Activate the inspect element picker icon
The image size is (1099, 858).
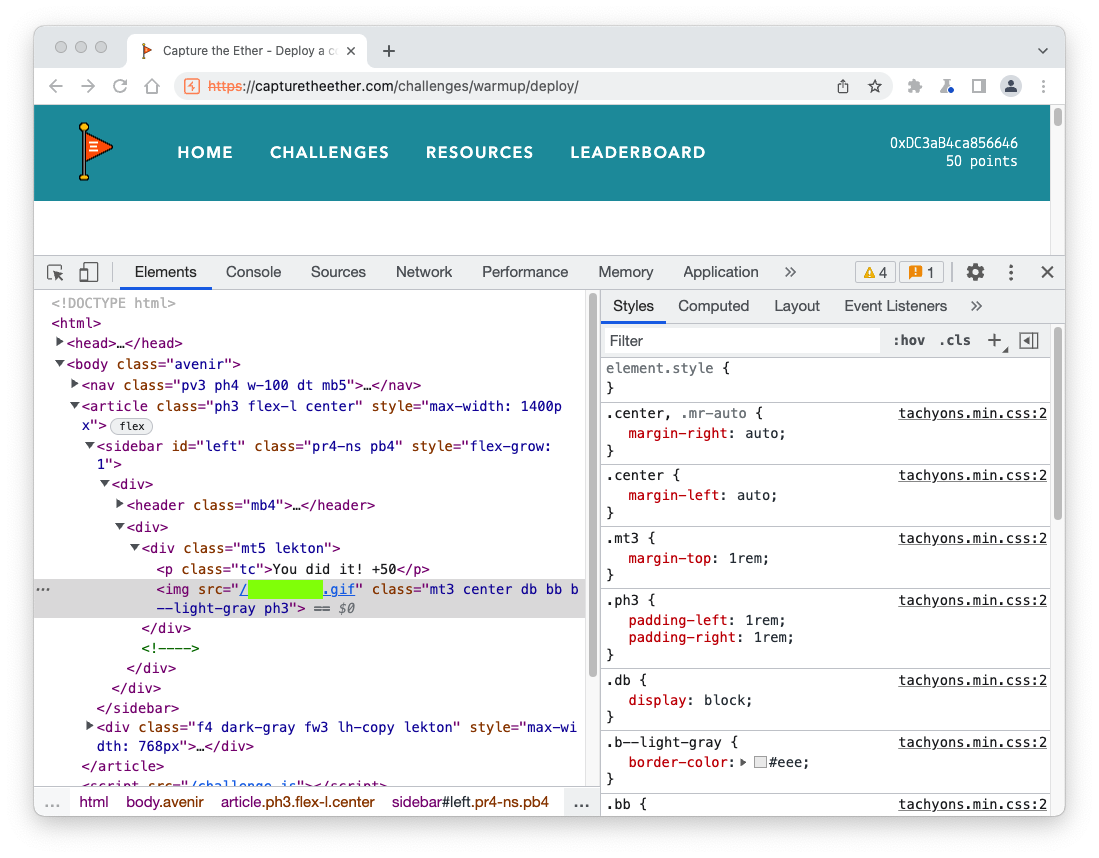56,272
